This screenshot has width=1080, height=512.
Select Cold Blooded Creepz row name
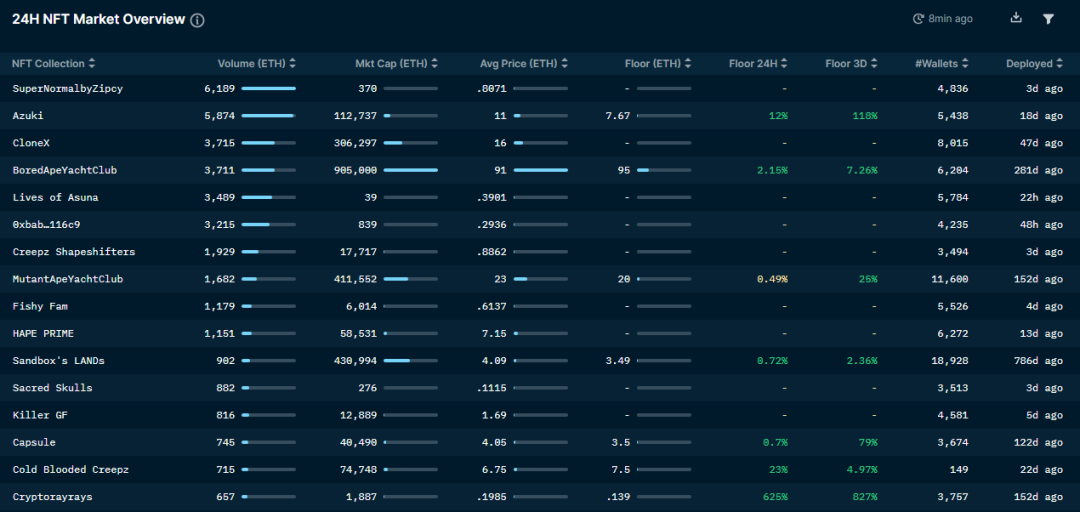(70, 469)
